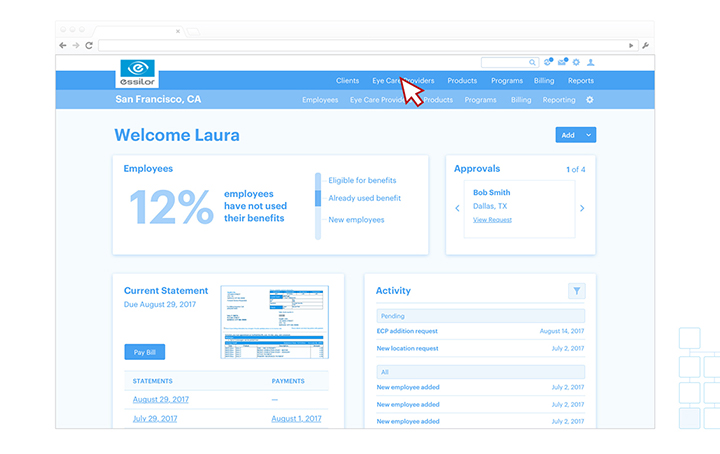Viewport: 720px width, 454px height.
Task: Click the employee benefits vertical progress bar
Action: (x=318, y=206)
